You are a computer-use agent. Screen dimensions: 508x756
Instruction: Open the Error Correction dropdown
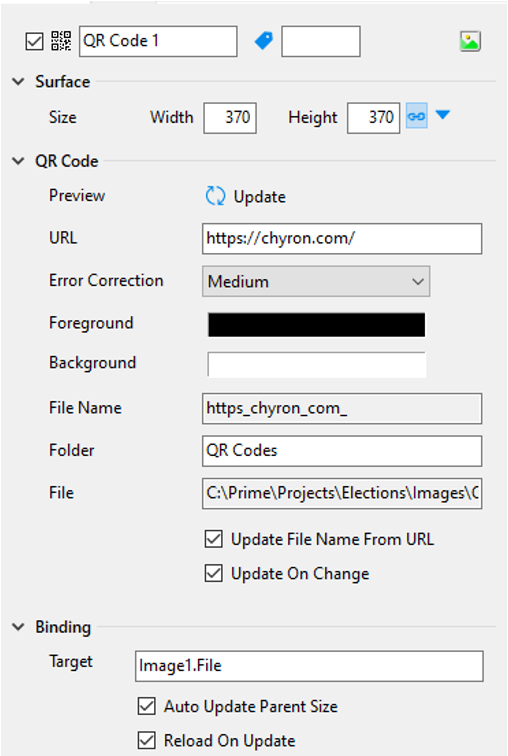click(x=316, y=281)
